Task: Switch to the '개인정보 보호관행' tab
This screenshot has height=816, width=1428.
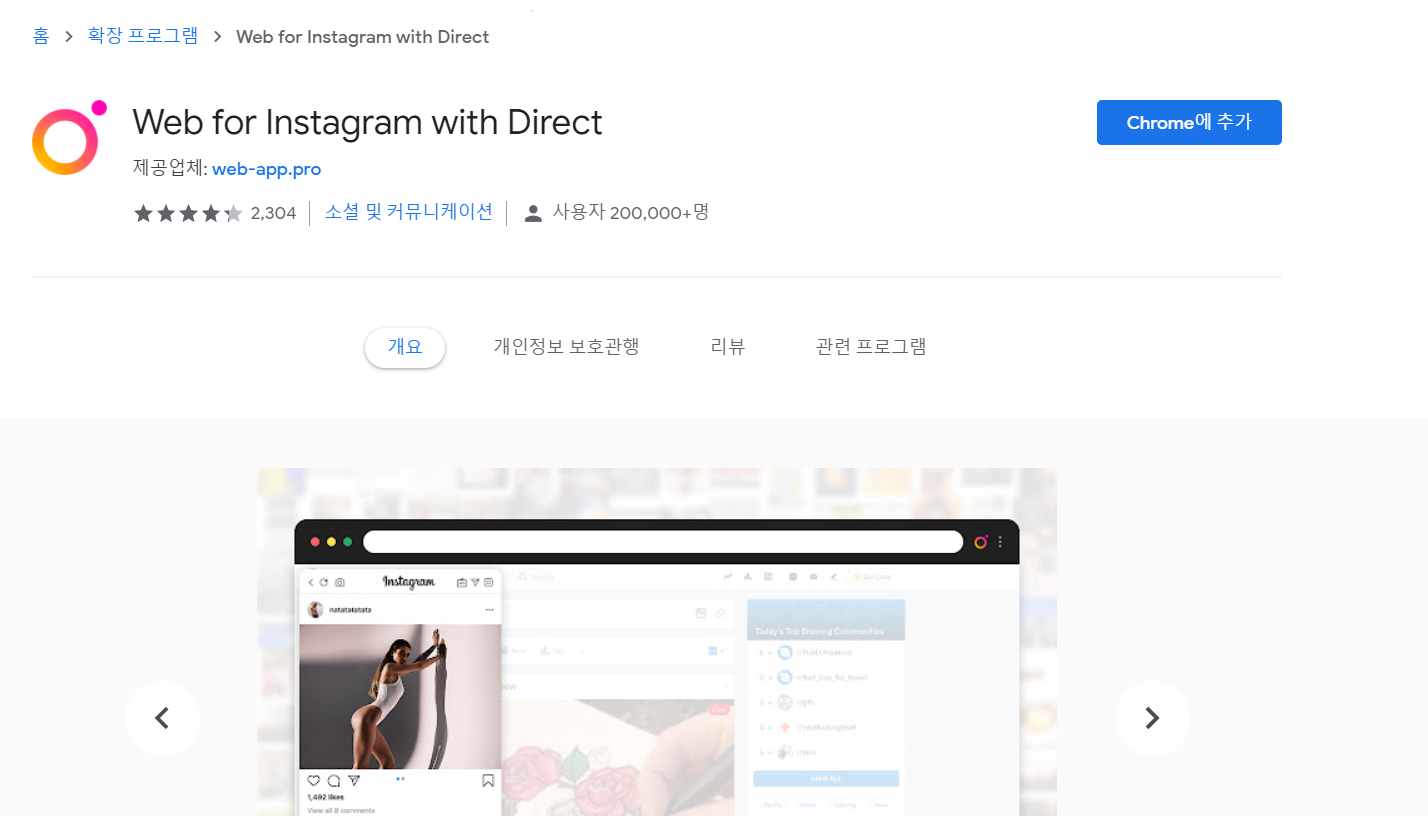Action: 566,347
